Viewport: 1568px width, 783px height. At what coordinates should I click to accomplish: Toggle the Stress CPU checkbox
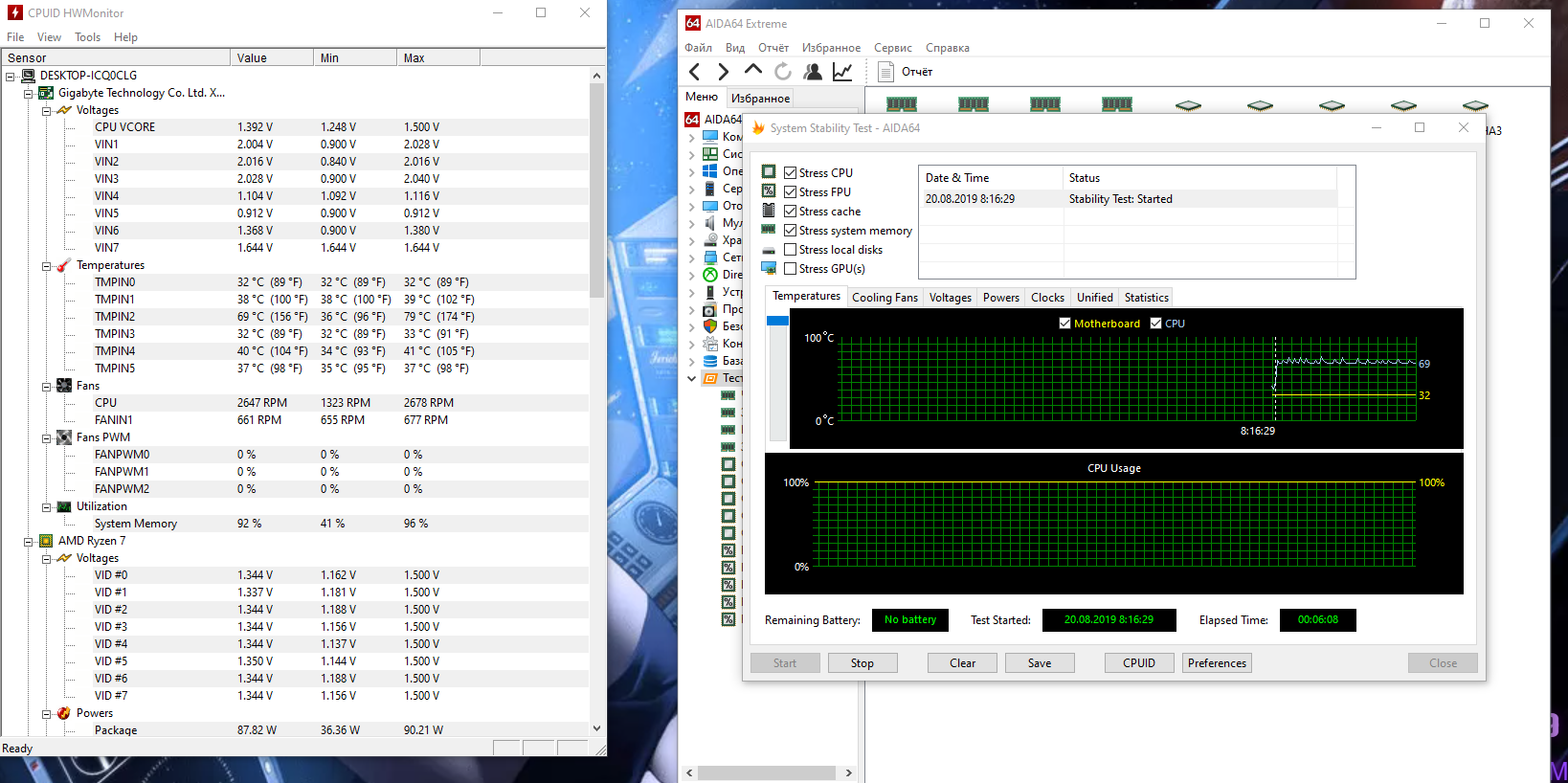coord(791,173)
